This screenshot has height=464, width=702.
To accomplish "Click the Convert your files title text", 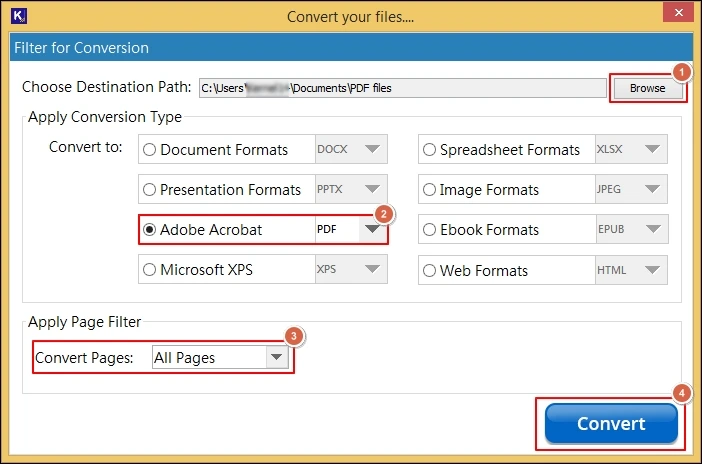I will pos(351,17).
